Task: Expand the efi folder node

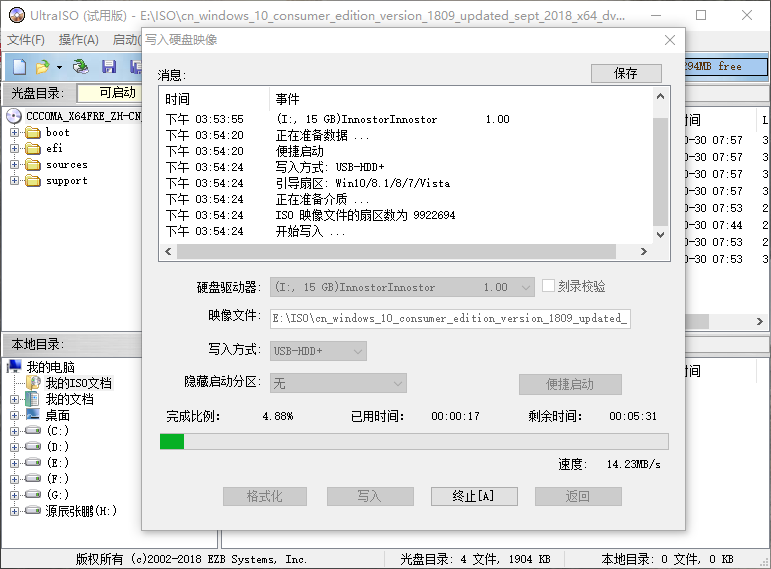Action: click(14, 149)
